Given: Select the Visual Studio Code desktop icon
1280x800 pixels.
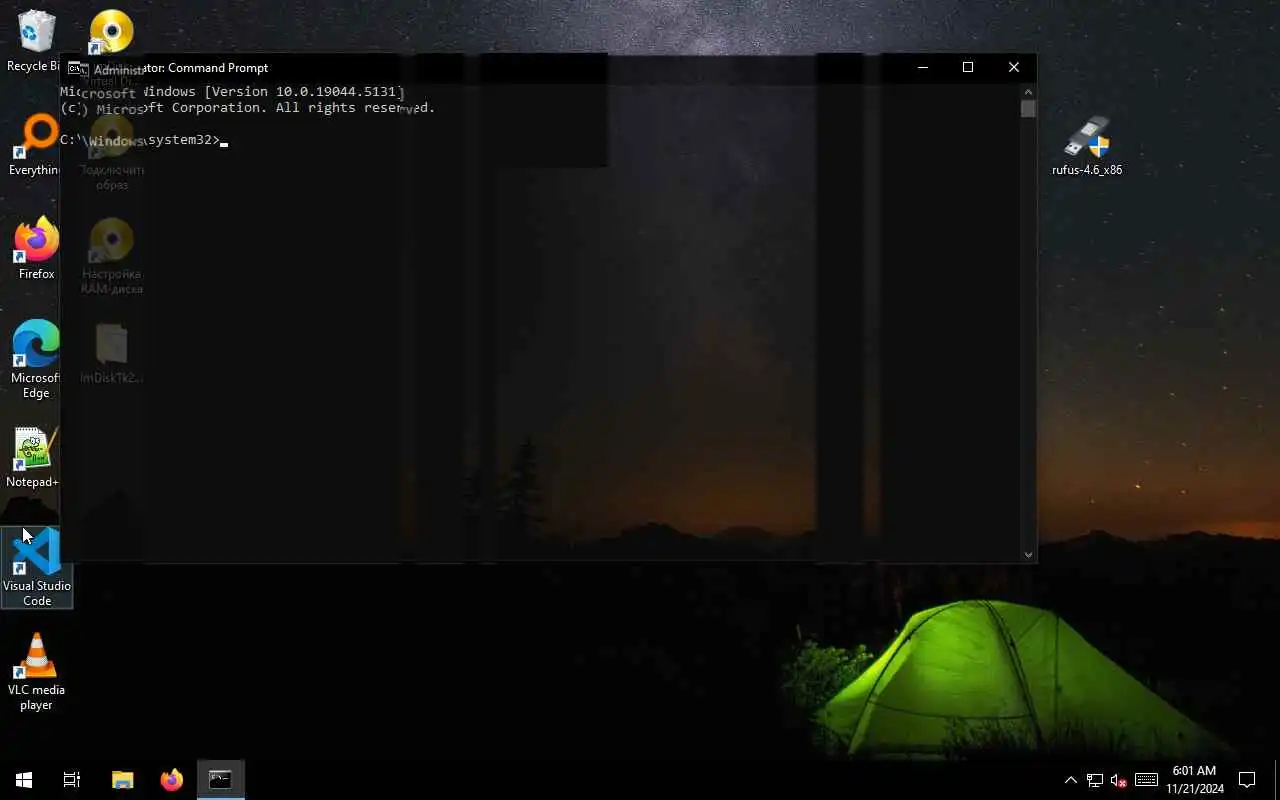Looking at the screenshot, I should [37, 567].
